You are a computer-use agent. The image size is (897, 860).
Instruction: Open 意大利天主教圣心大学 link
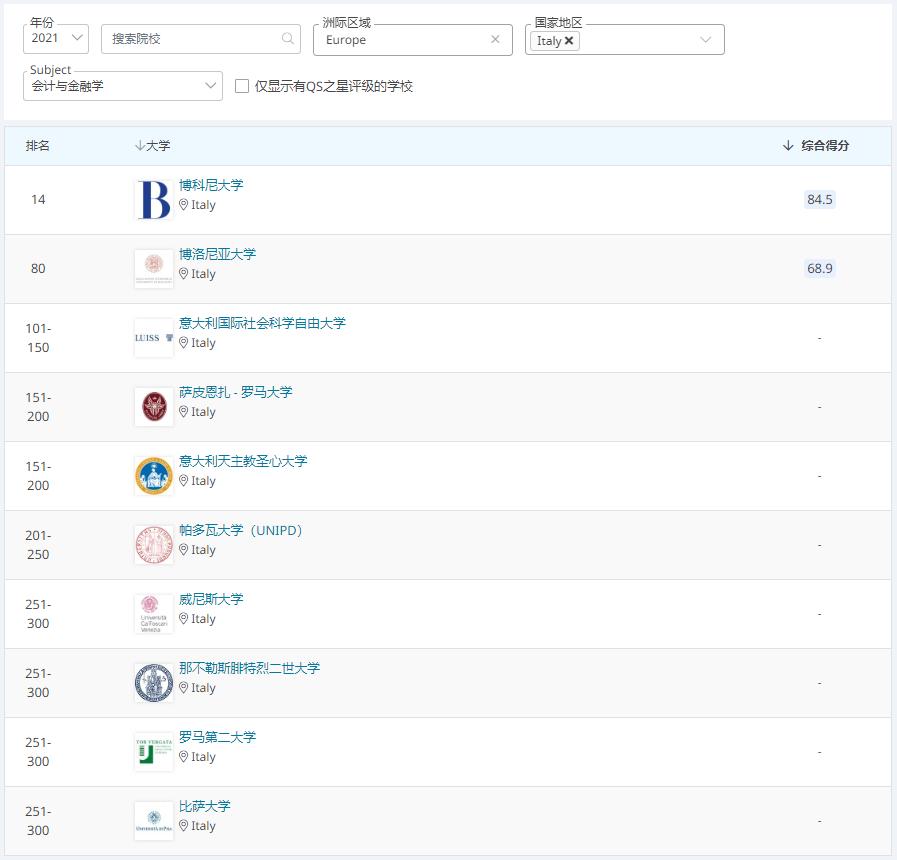point(243,461)
